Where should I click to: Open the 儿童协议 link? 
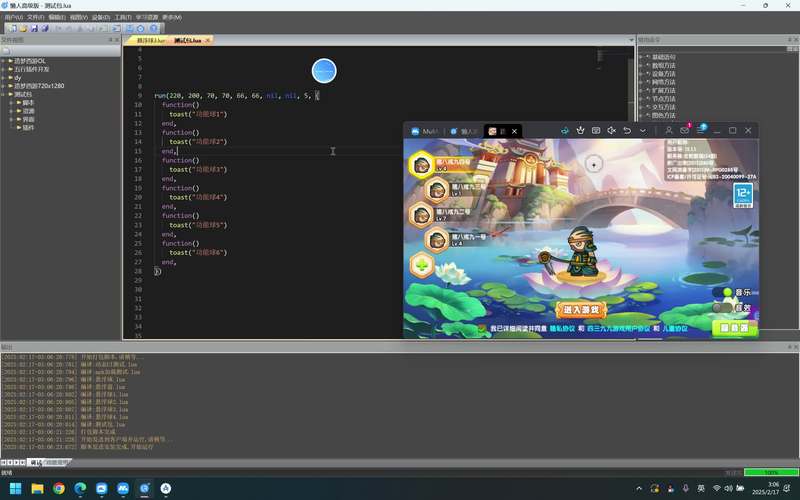[675, 329]
